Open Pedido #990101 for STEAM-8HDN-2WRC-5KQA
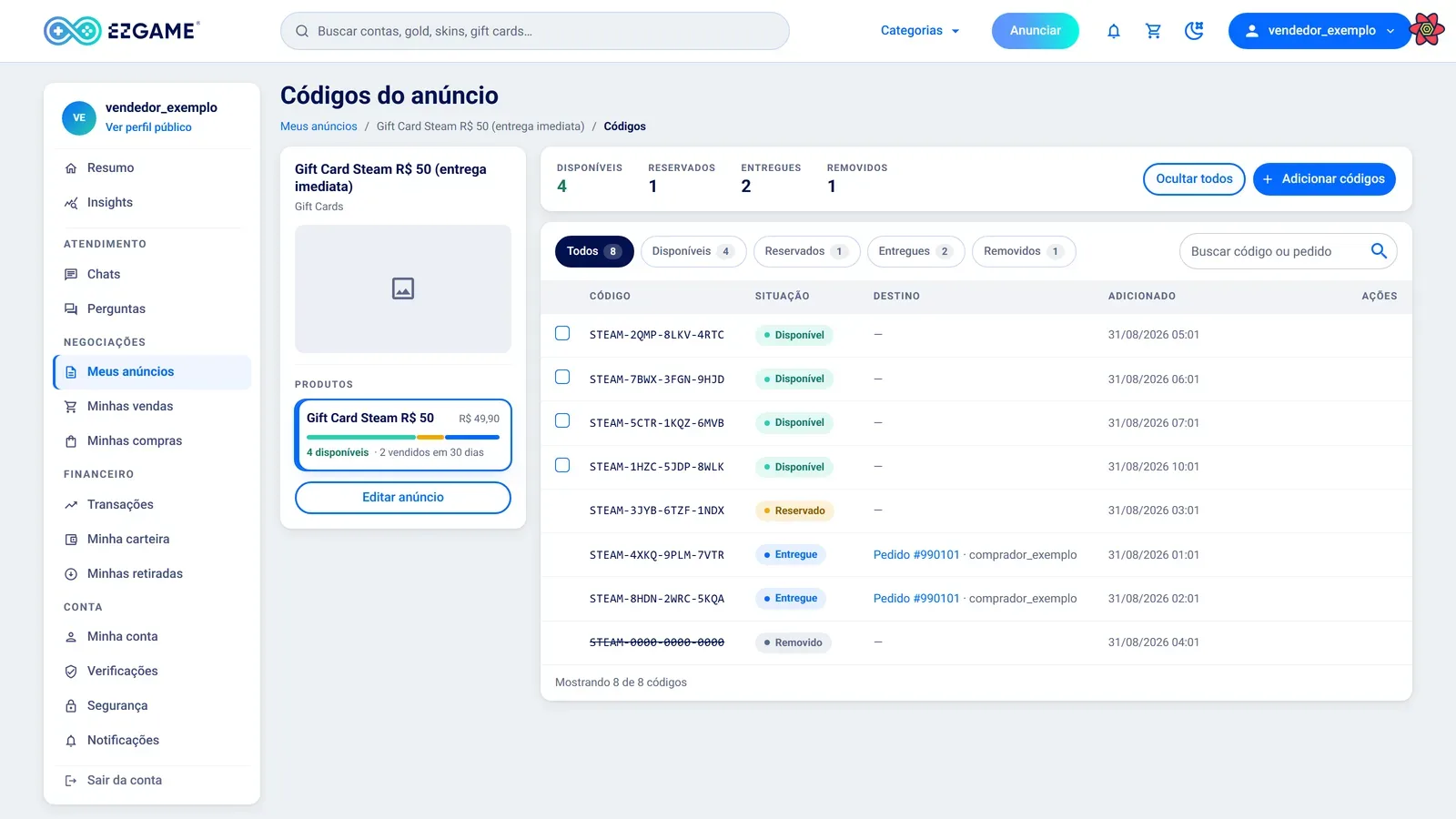The image size is (1456, 819). click(916, 599)
